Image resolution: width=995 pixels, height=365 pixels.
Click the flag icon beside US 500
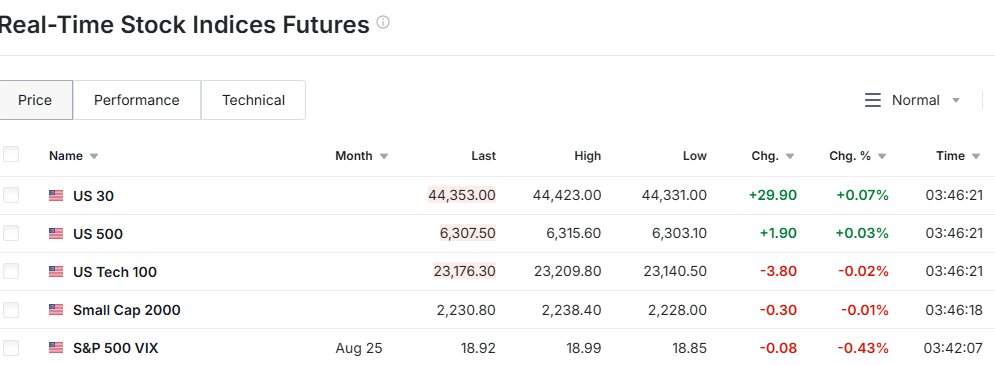56,234
